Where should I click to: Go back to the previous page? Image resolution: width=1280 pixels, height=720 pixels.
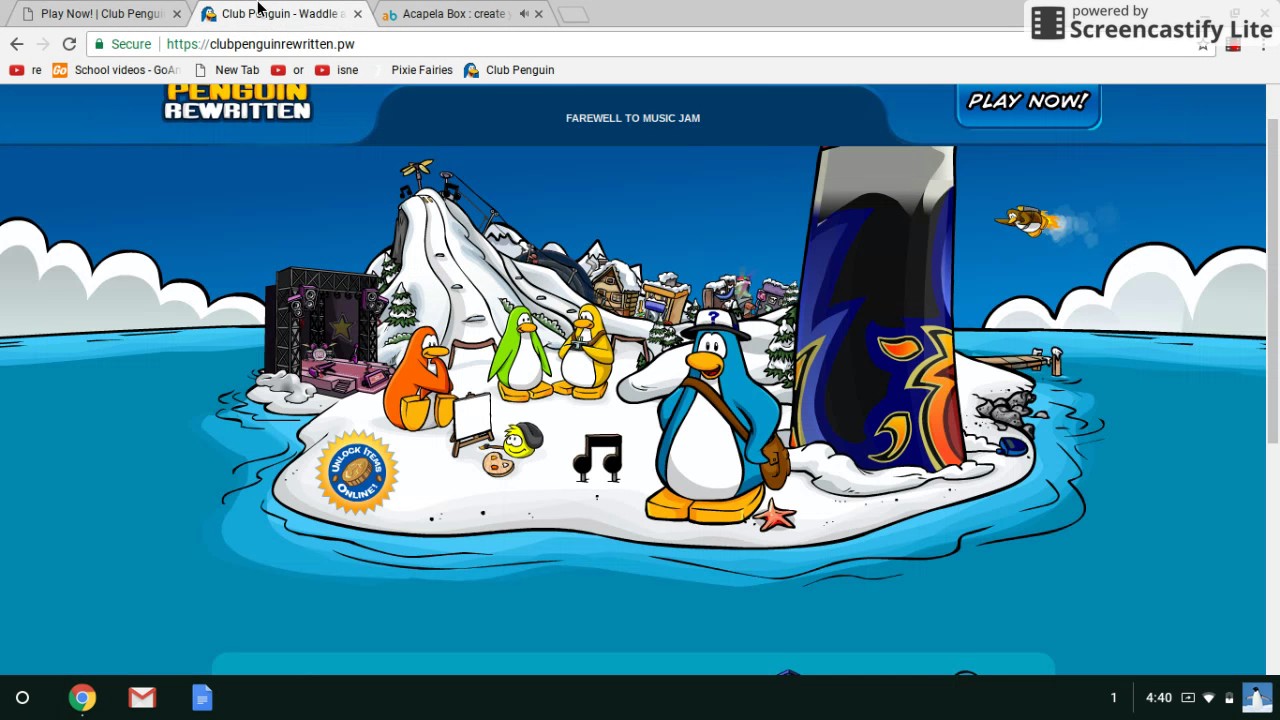(16, 44)
